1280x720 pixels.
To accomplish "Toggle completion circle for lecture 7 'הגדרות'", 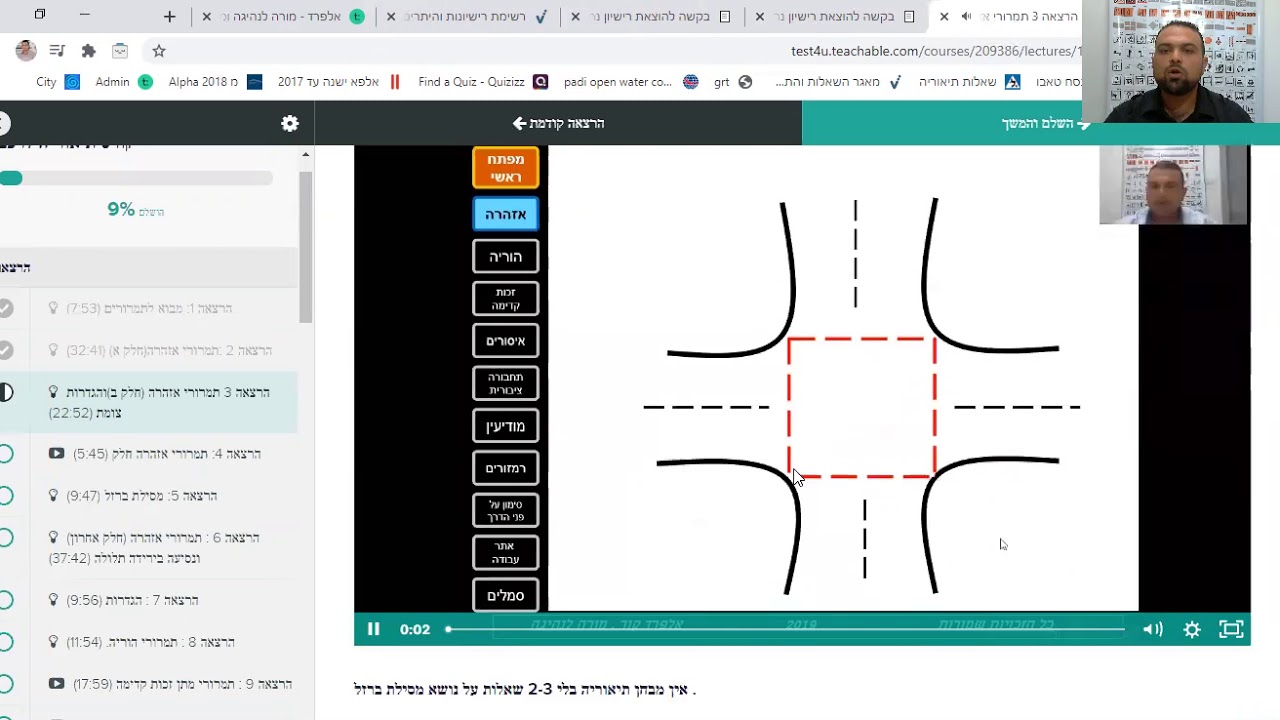I will coord(6,600).
